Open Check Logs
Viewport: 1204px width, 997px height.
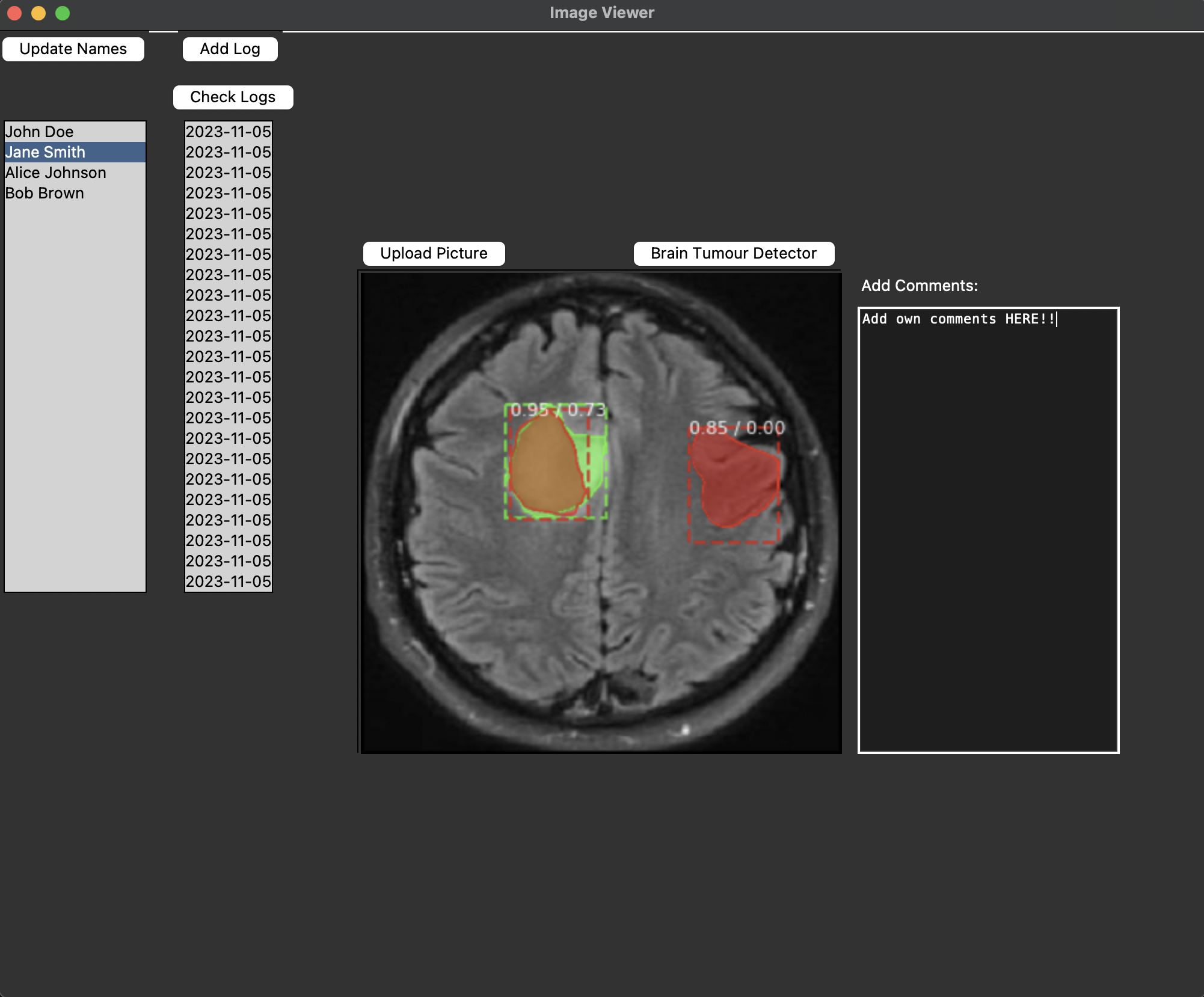pos(233,97)
